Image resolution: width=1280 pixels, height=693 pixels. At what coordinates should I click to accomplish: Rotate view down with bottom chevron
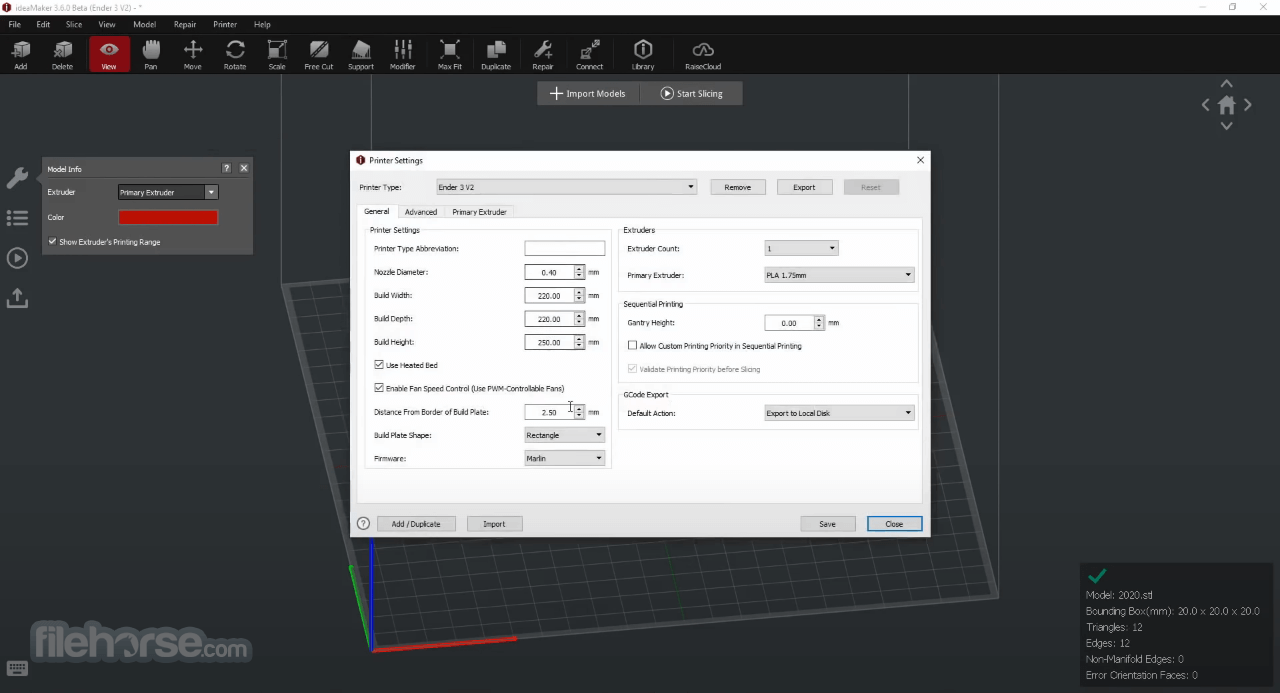point(1227,126)
